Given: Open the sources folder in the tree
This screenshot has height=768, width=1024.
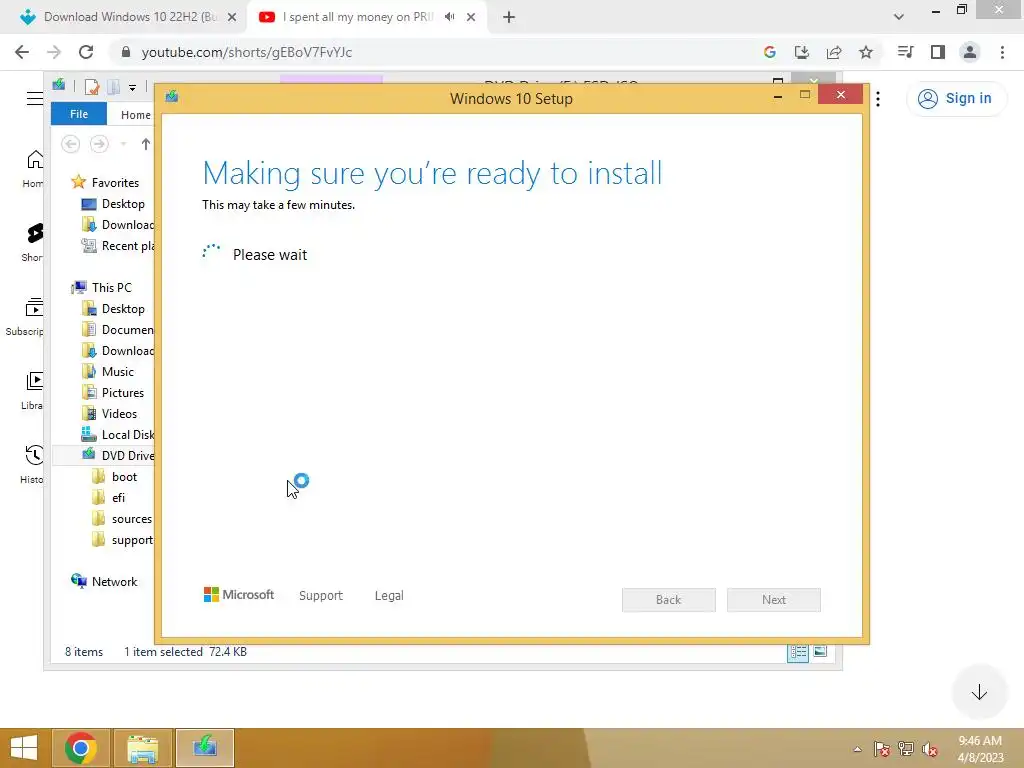Looking at the screenshot, I should [x=122, y=519].
